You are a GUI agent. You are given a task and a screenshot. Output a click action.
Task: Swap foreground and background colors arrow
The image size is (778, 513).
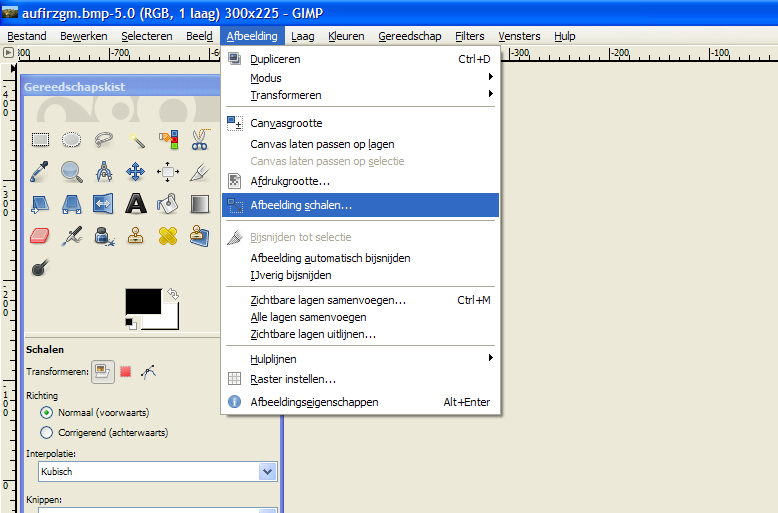173,294
